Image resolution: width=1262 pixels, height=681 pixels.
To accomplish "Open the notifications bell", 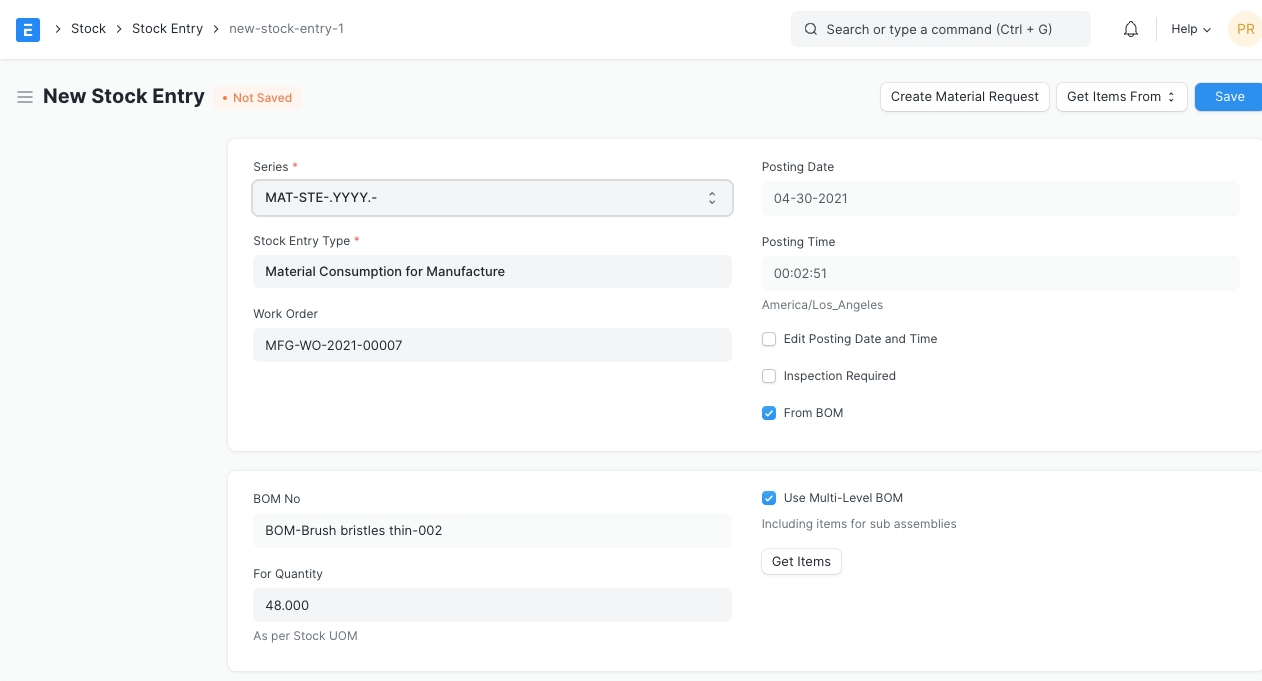I will (x=1131, y=29).
